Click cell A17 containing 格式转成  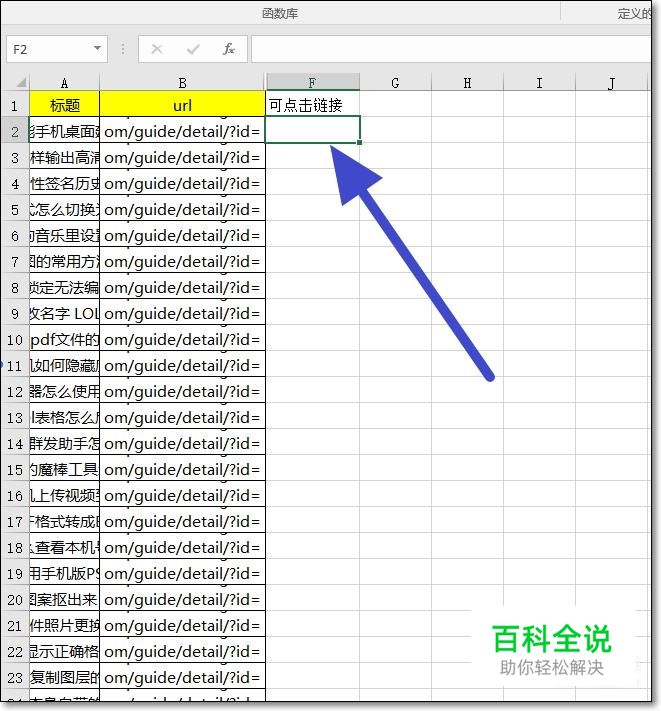pyautogui.click(x=64, y=522)
